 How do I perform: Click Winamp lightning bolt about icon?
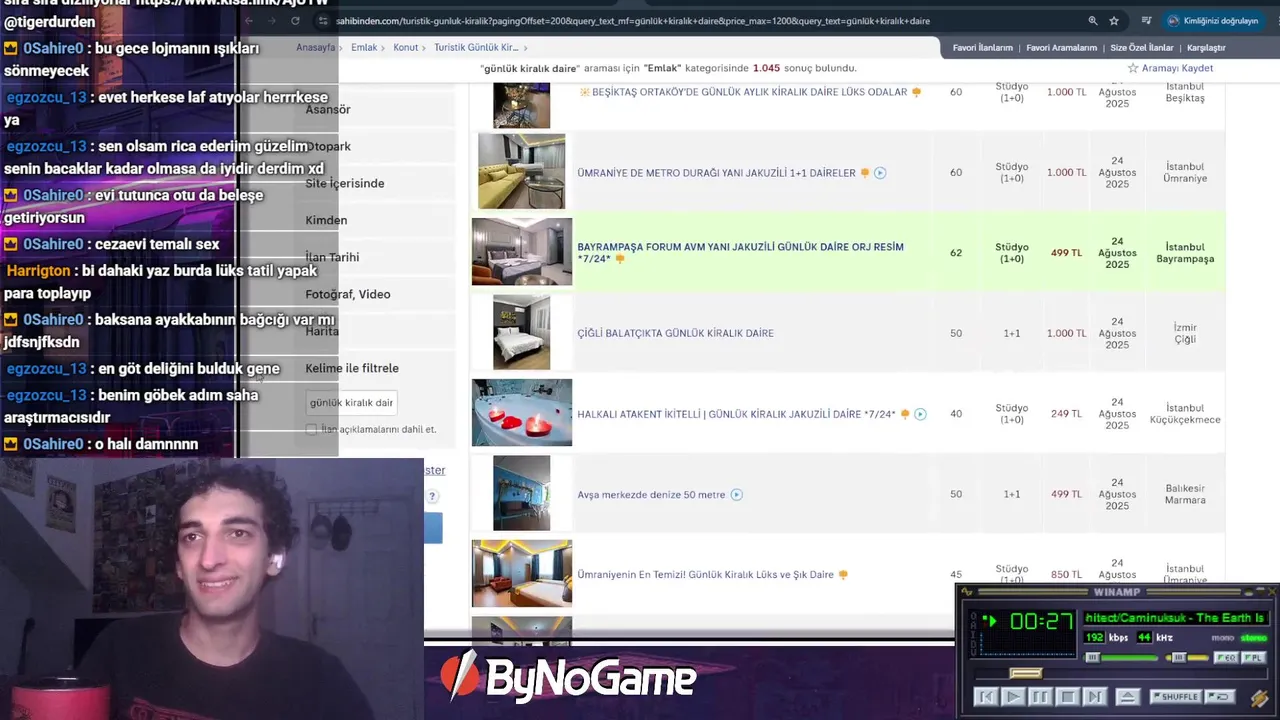[x=1259, y=698]
